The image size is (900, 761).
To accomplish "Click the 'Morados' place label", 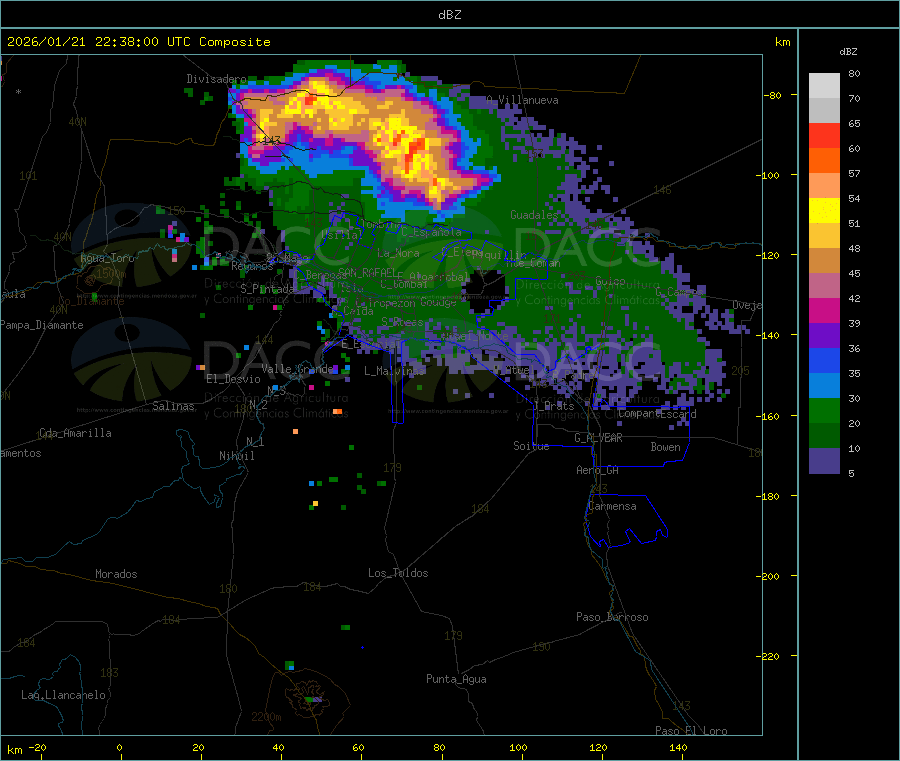I will click(x=116, y=574).
